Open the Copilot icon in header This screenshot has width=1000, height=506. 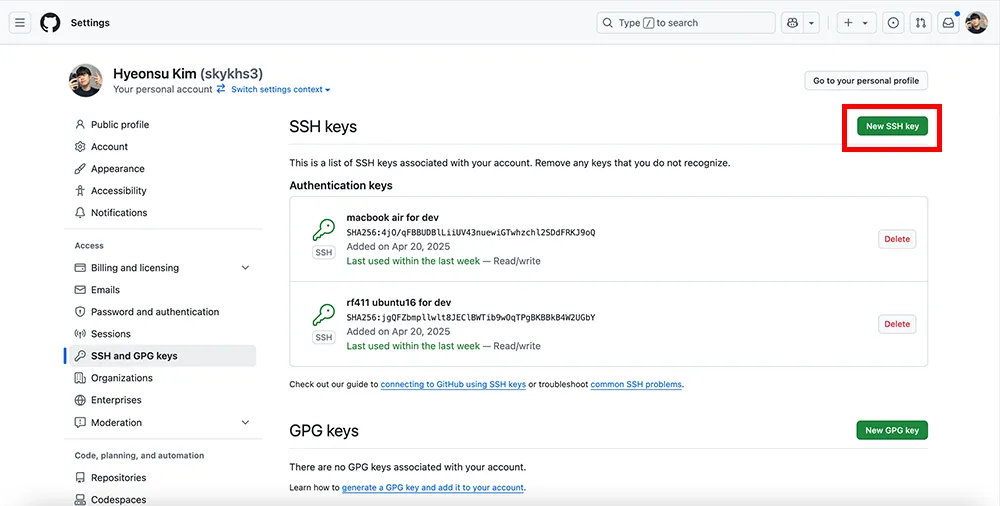[x=792, y=23]
